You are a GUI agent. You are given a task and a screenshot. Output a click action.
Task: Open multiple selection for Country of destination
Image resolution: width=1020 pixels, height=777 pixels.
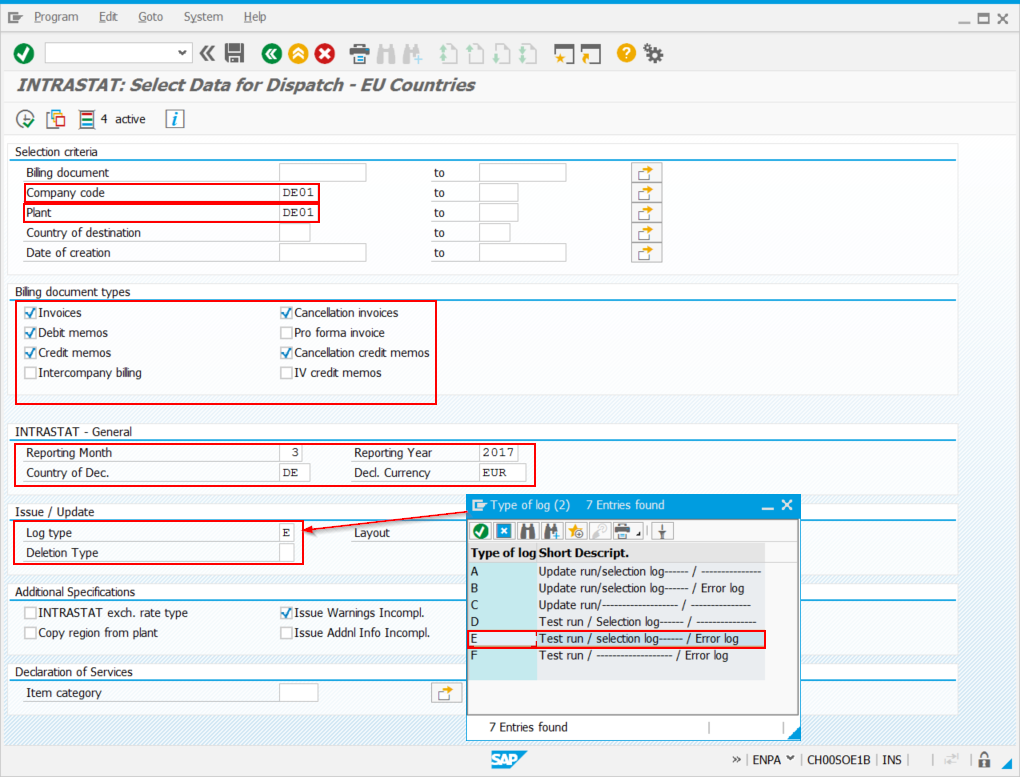[x=646, y=233]
